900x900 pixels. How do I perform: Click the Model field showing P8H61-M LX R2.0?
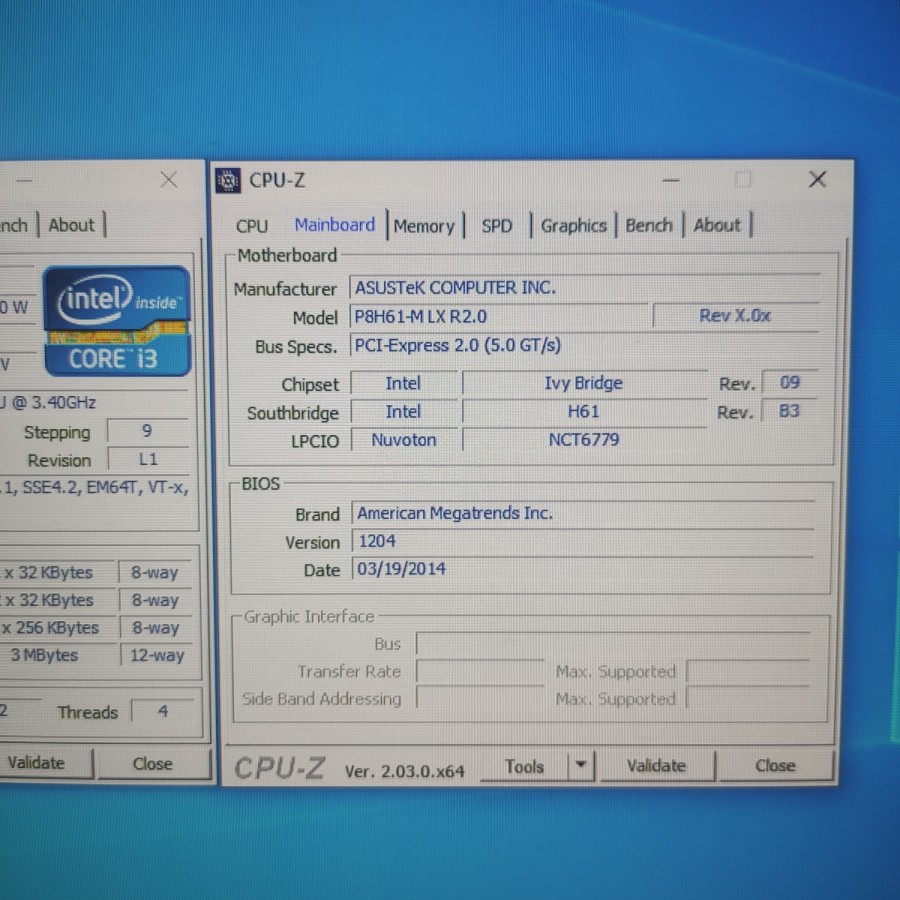499,317
